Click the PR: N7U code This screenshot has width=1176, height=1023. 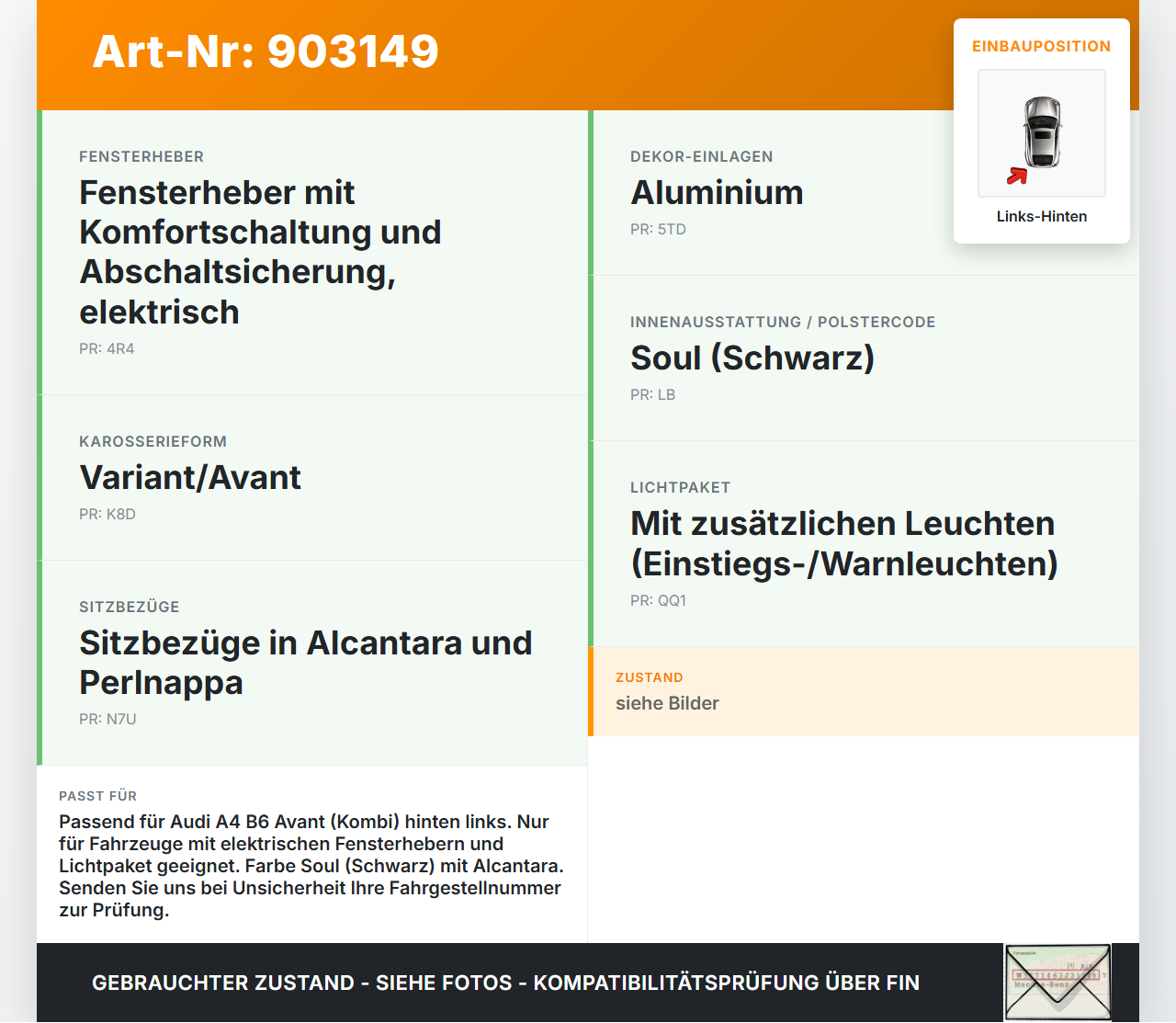point(107,719)
